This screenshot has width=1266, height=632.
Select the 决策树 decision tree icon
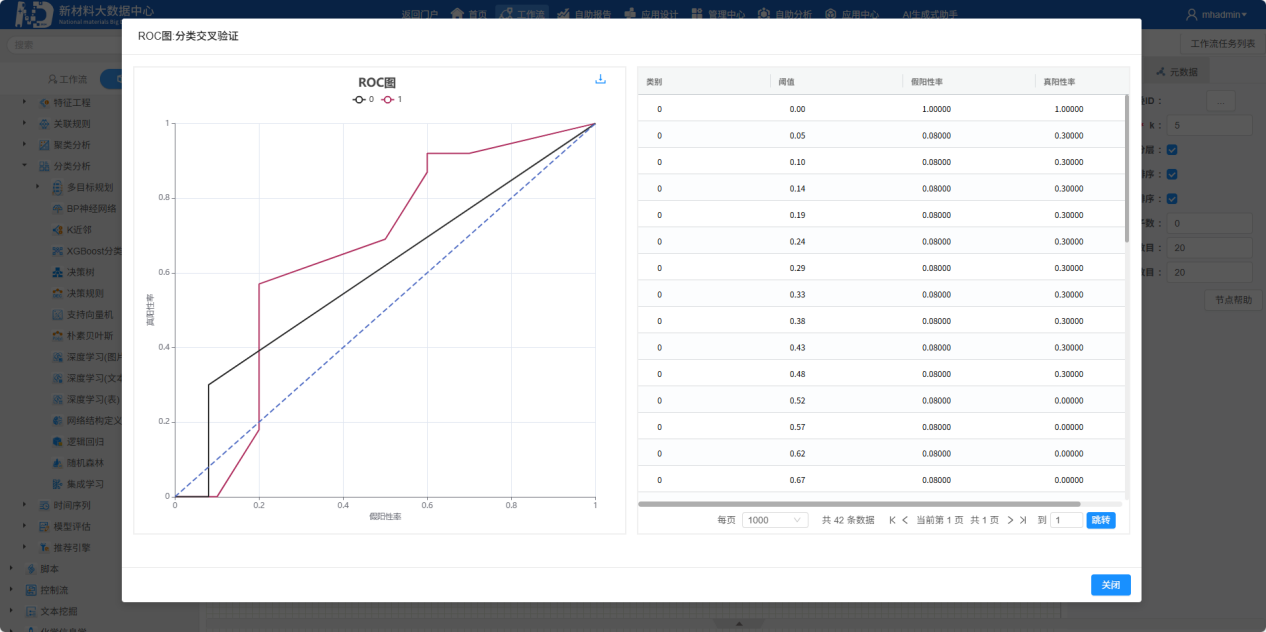click(58, 272)
